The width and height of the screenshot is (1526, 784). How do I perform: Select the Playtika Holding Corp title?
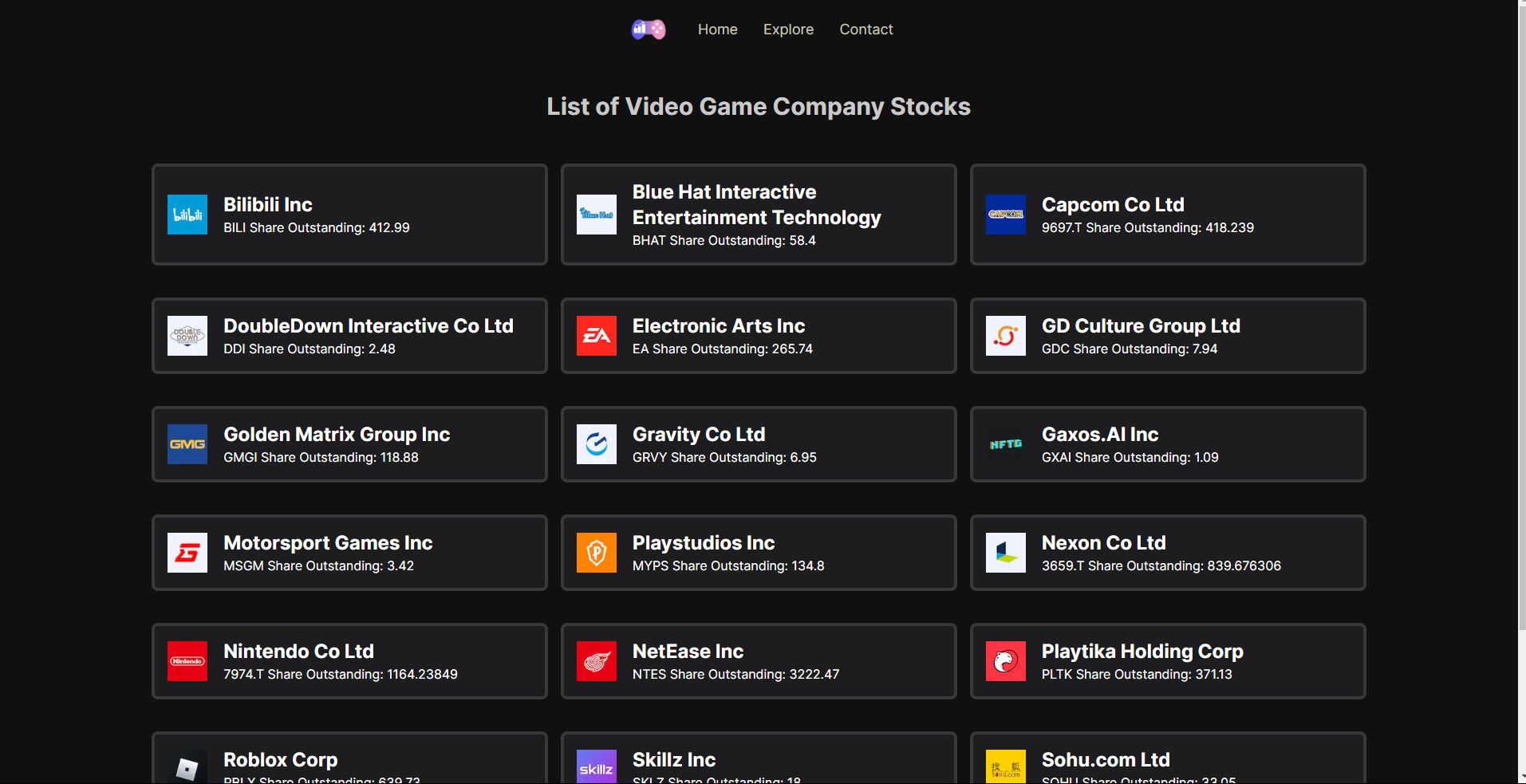[x=1142, y=652]
